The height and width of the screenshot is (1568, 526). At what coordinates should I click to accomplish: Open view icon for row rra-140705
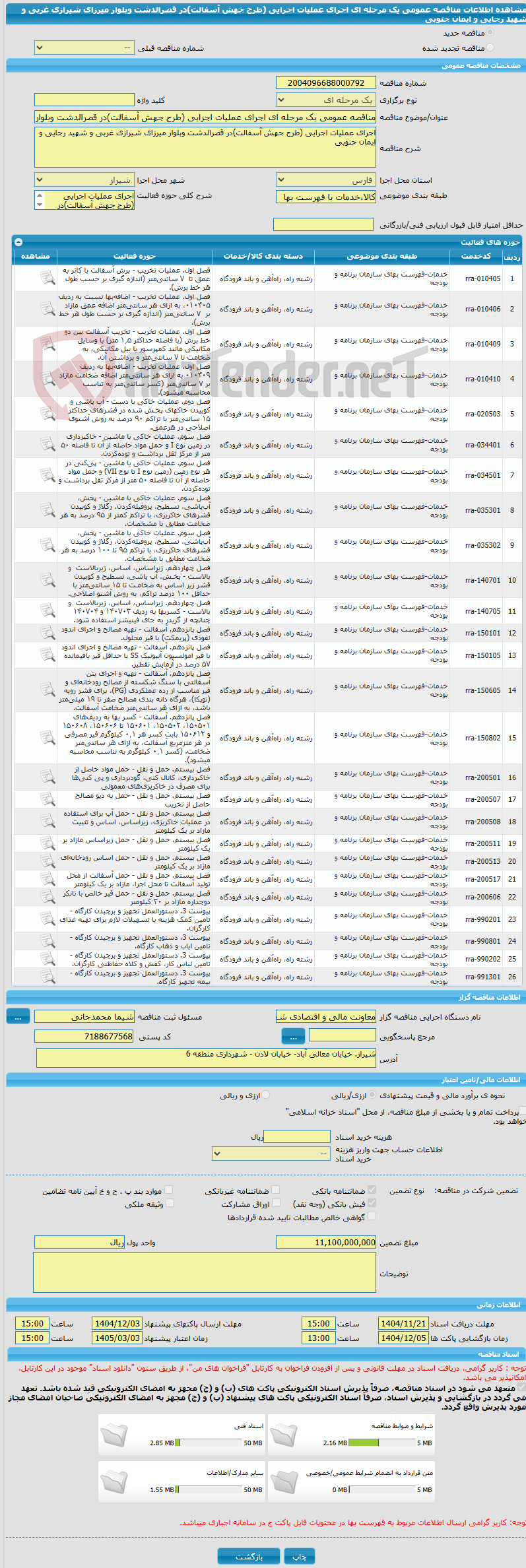click(48, 611)
